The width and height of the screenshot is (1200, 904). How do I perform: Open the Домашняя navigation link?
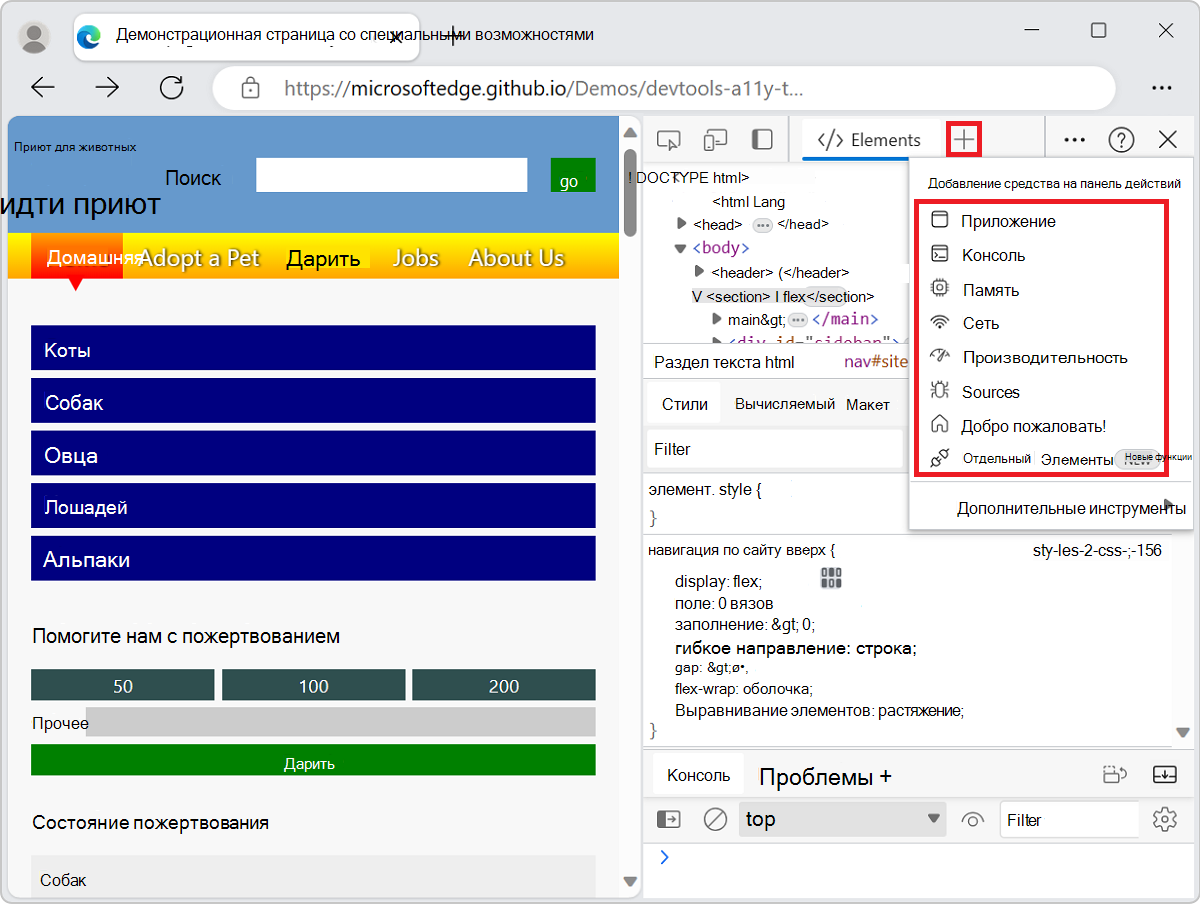[77, 257]
